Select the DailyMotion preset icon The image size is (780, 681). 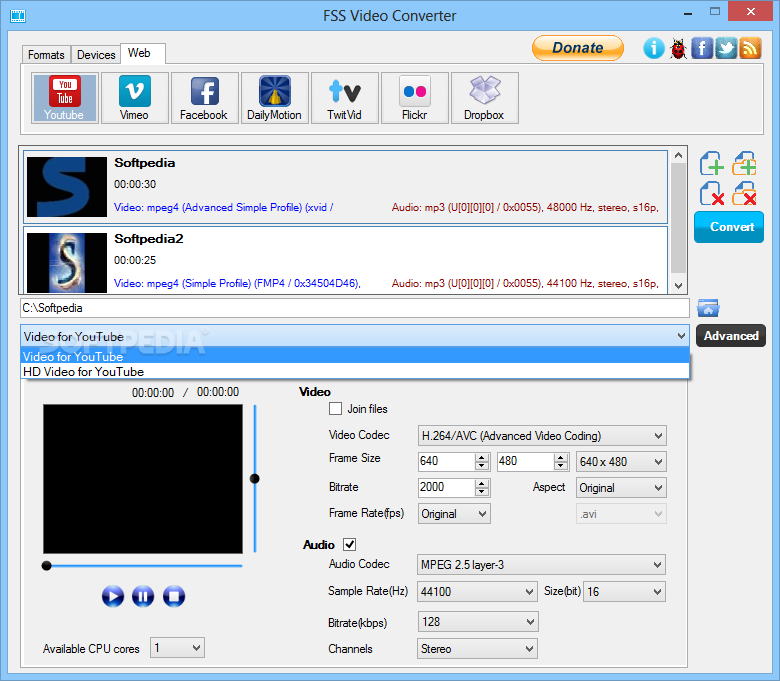275,97
